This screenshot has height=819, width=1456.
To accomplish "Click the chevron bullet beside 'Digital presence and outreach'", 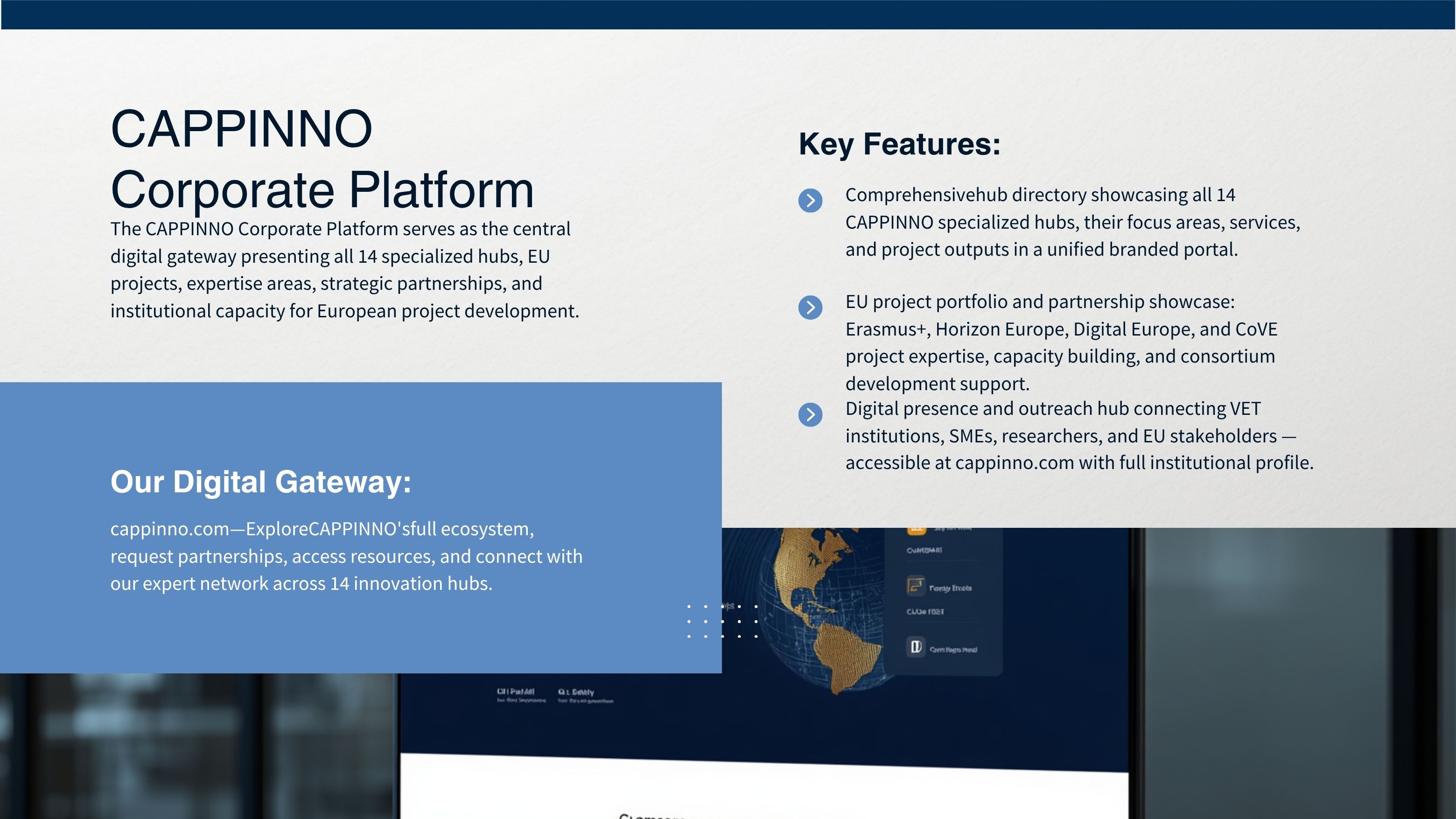I will (x=810, y=414).
